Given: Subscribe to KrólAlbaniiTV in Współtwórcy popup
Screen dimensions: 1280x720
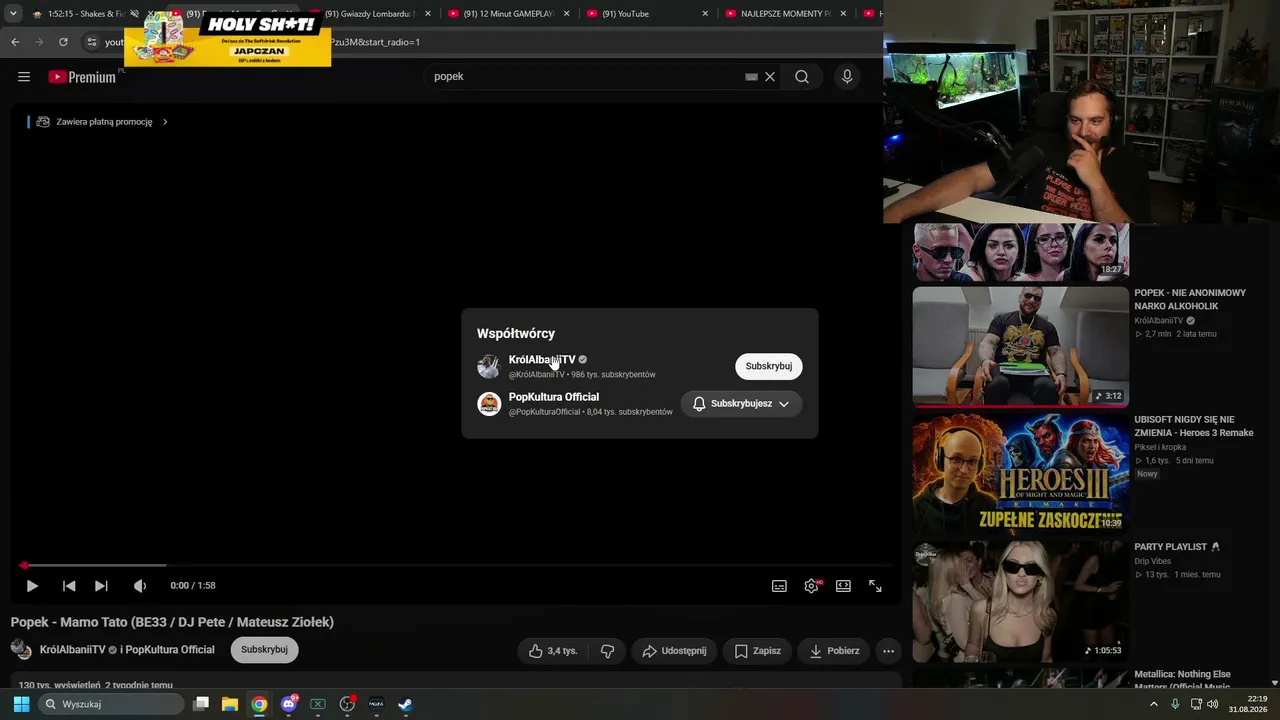Looking at the screenshot, I should [768, 366].
